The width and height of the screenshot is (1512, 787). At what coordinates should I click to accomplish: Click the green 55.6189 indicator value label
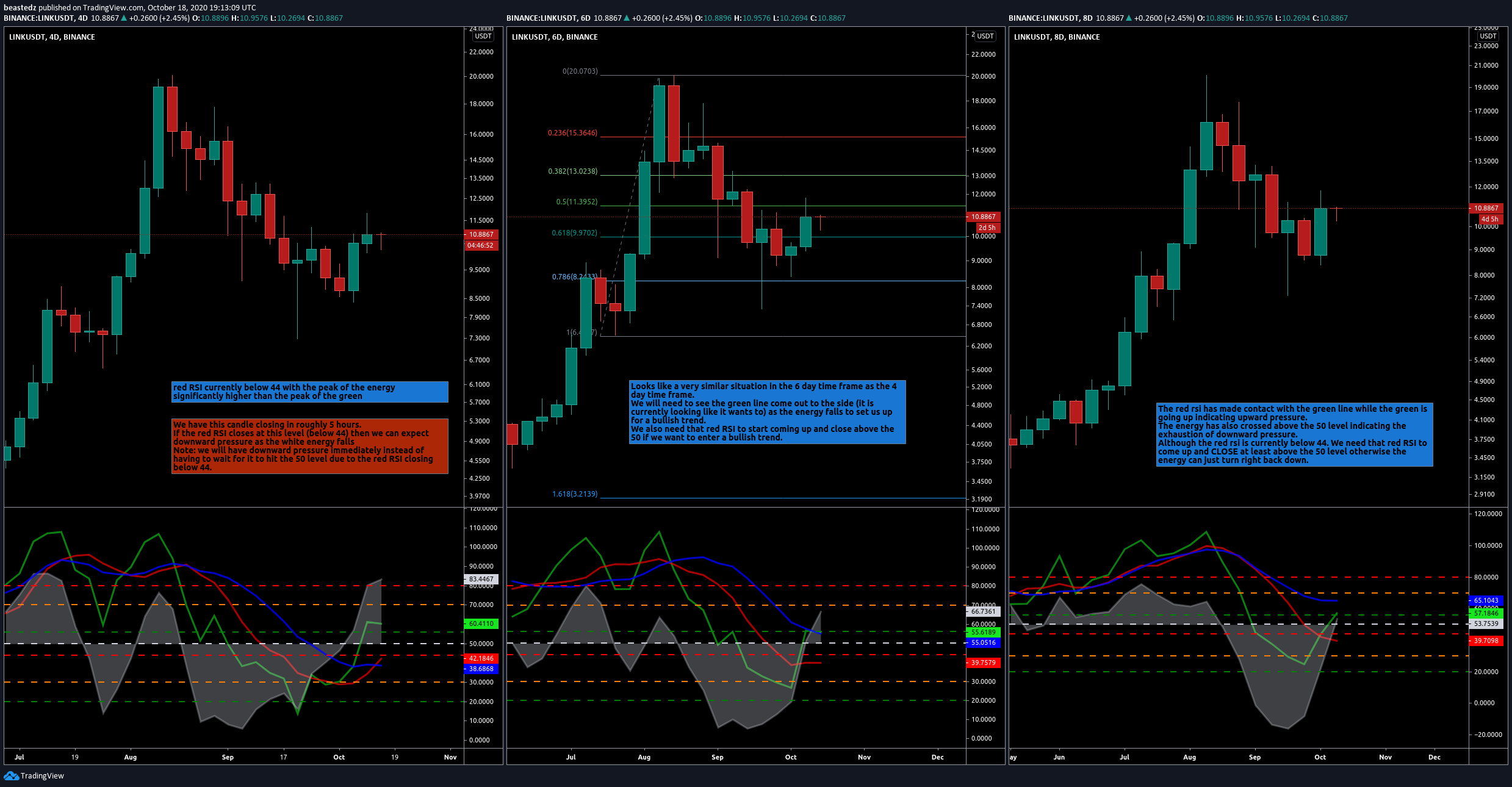point(984,632)
